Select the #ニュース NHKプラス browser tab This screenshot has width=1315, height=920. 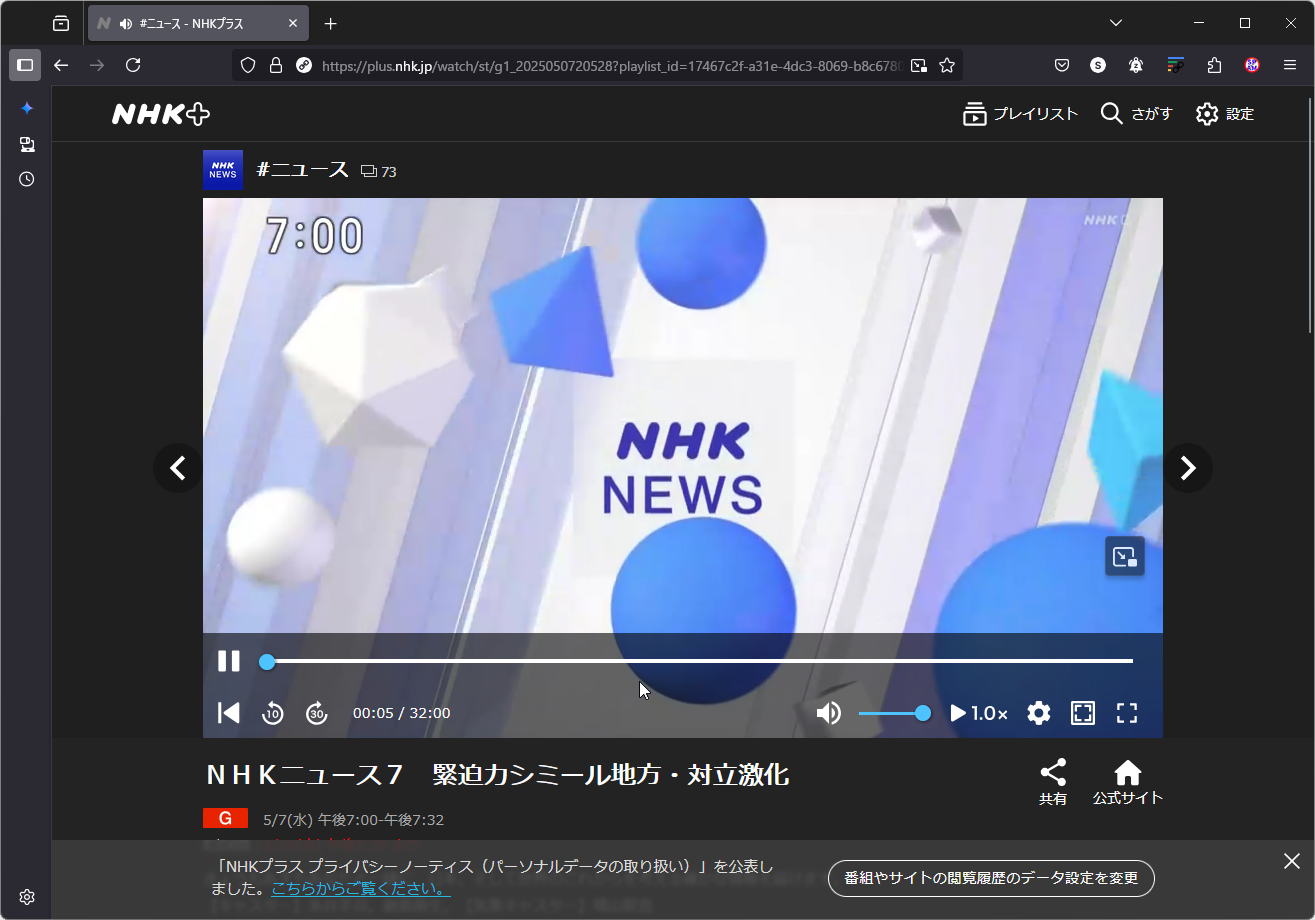click(190, 22)
